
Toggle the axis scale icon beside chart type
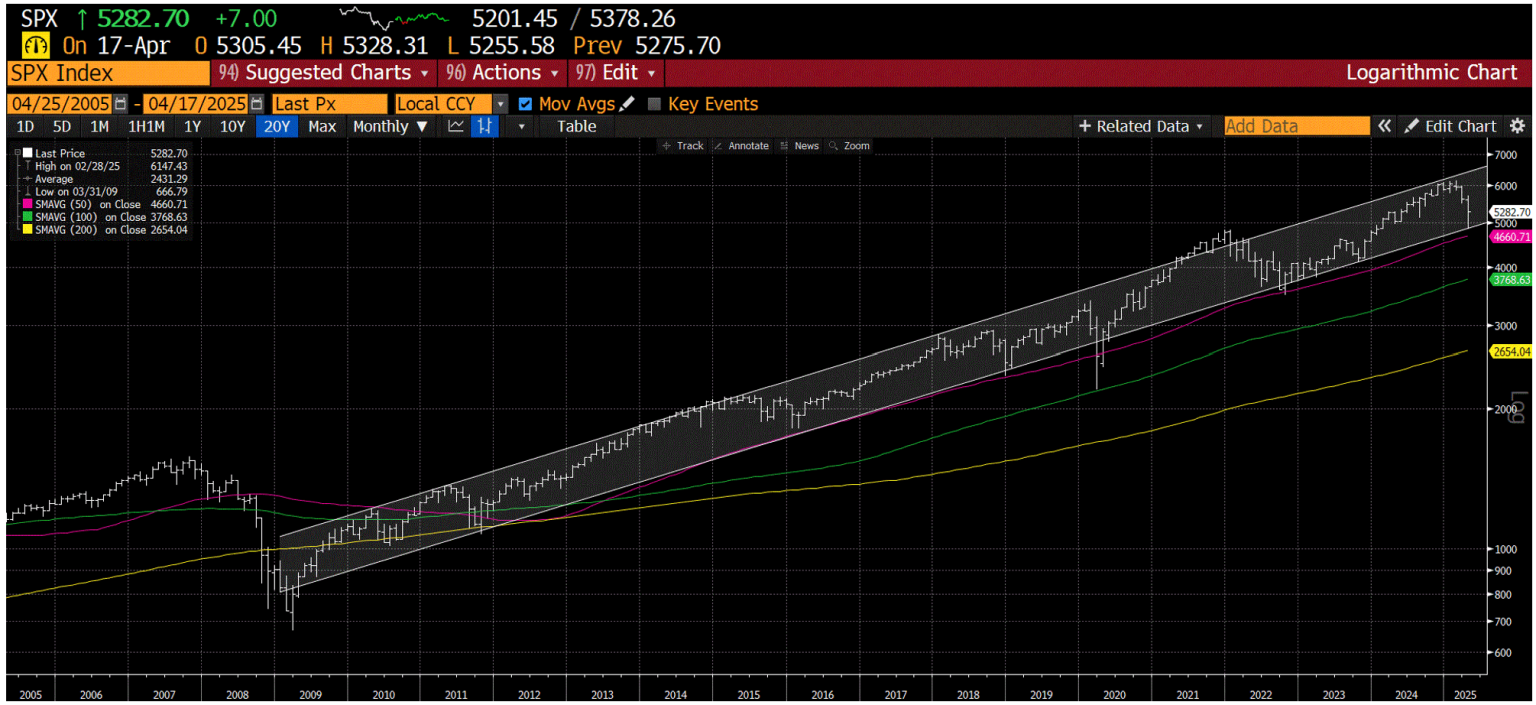tap(483, 126)
